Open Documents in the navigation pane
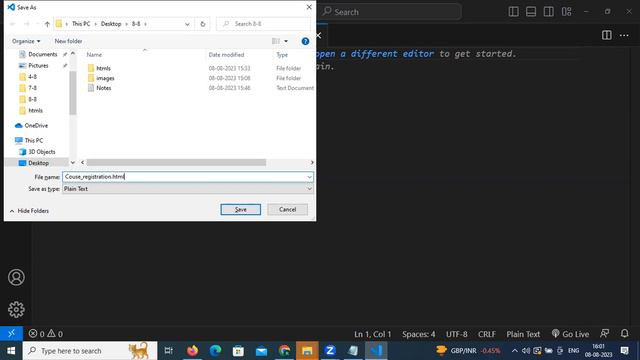The height and width of the screenshot is (360, 640). (x=42, y=54)
